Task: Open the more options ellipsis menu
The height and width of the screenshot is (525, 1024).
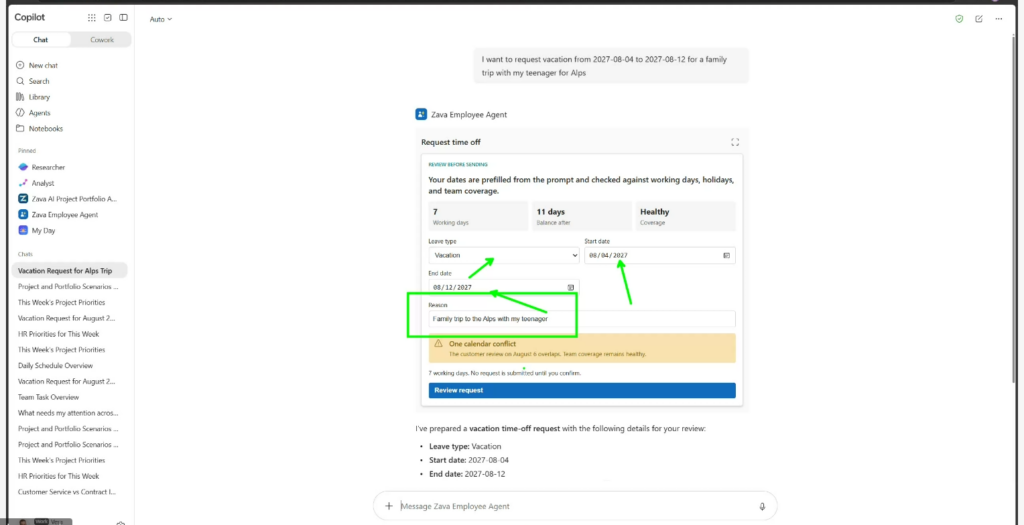Action: click(x=999, y=19)
